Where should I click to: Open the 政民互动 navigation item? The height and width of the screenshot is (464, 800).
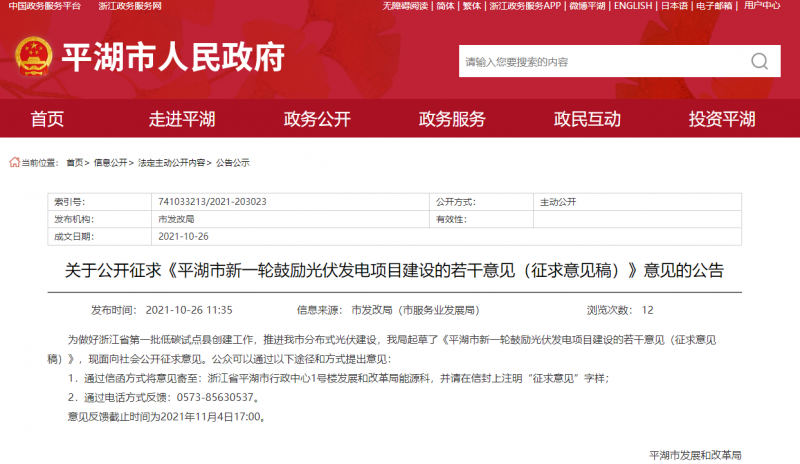[587, 120]
